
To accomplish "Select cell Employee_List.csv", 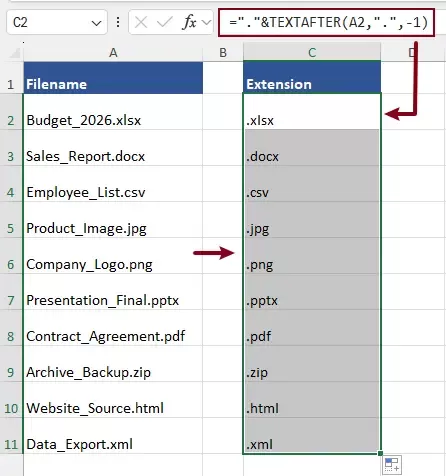I will [113, 184].
